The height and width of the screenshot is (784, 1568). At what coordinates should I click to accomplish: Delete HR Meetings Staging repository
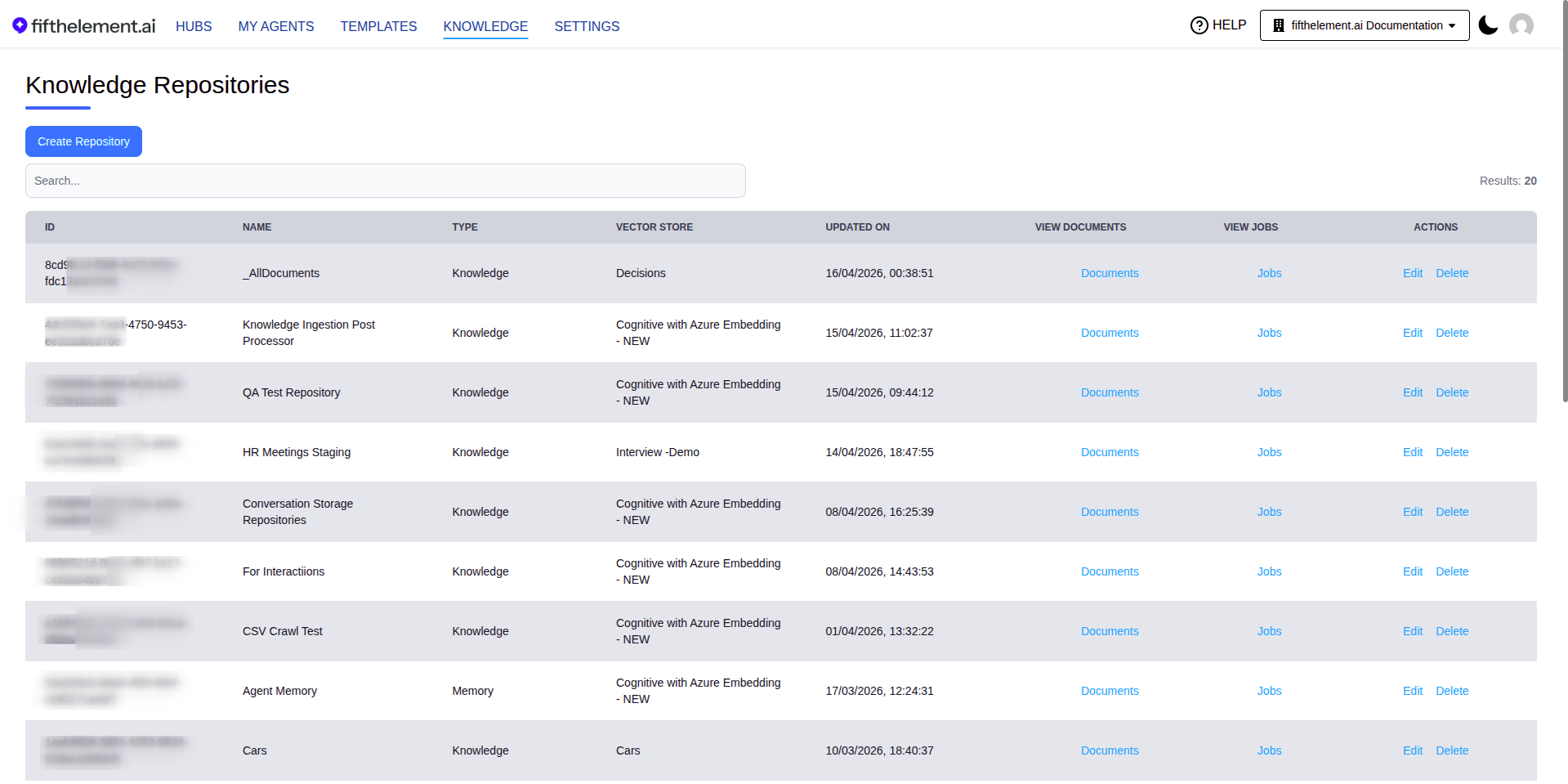[1452, 452]
